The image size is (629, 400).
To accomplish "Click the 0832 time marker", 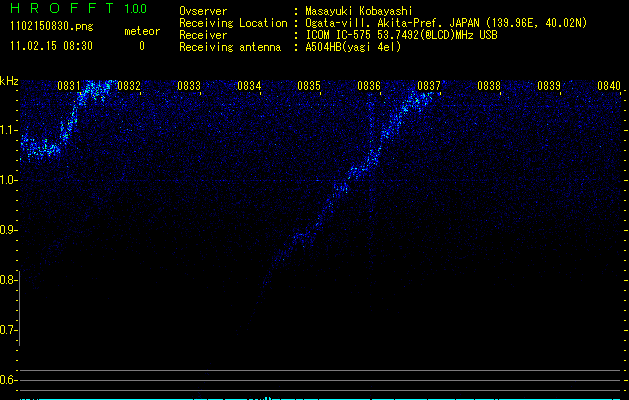I will tap(129, 86).
